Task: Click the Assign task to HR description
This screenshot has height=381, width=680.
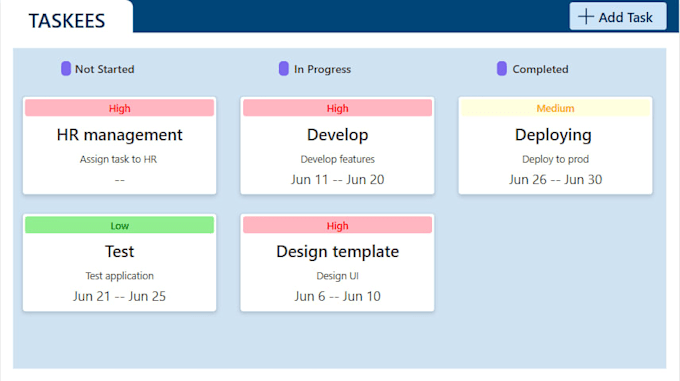Action: (118, 160)
